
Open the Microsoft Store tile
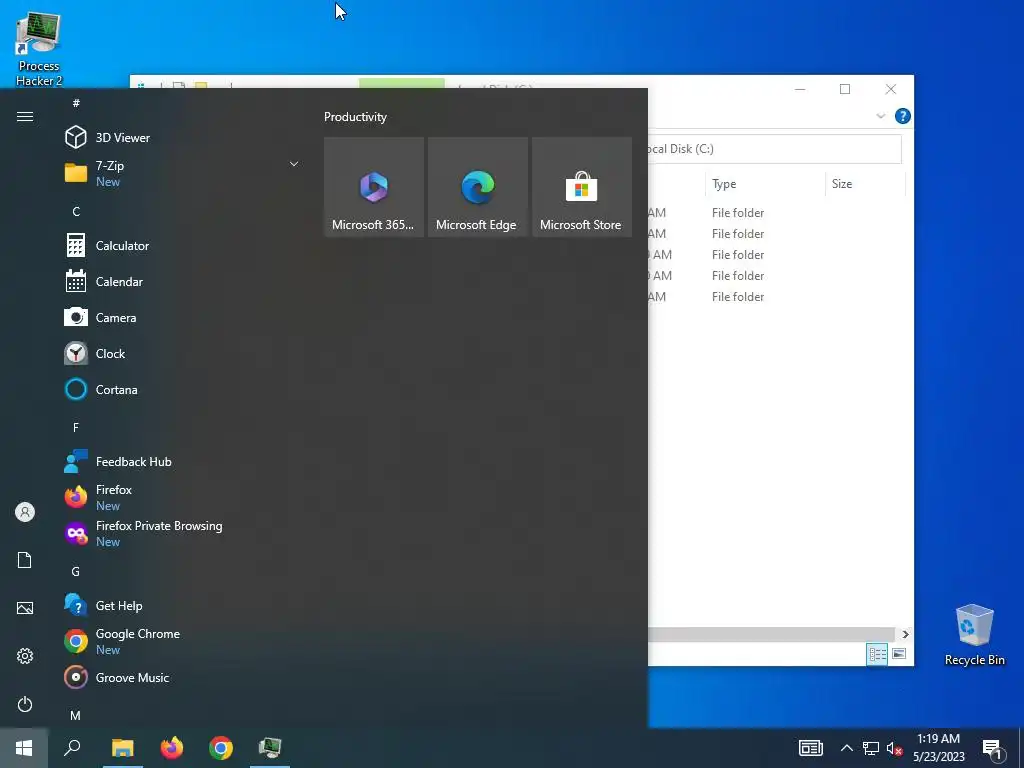coord(581,187)
